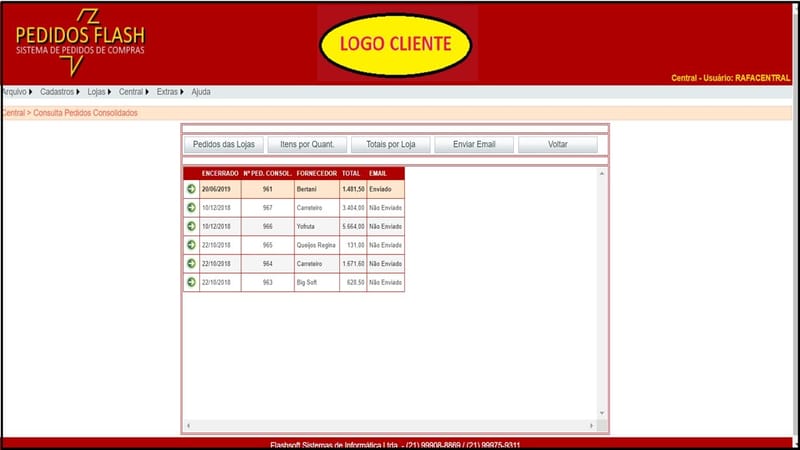Expand the Arquivo menu
This screenshot has height=450, width=800.
pyautogui.click(x=16, y=92)
